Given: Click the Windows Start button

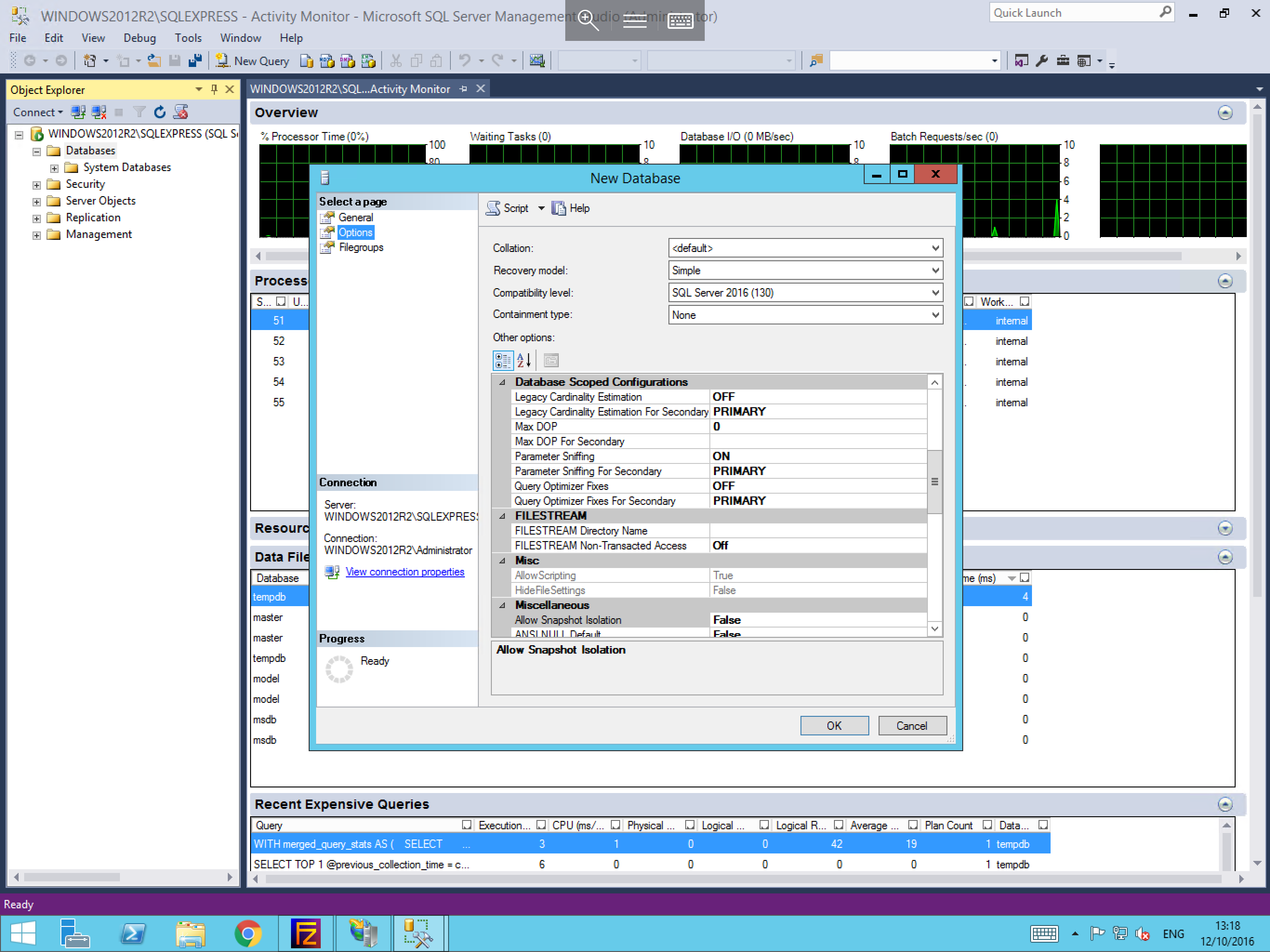Looking at the screenshot, I should pos(24,933).
